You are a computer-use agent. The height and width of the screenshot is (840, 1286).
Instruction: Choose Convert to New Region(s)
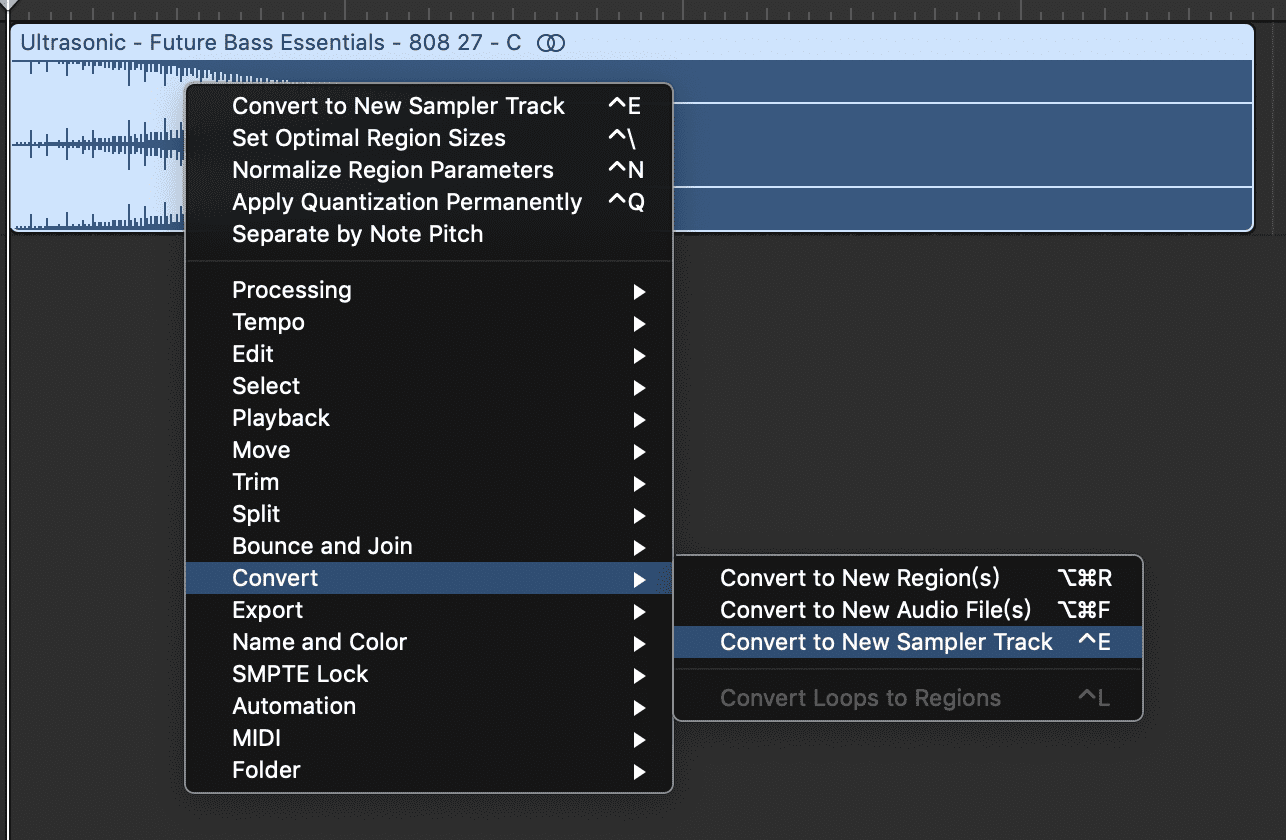(859, 578)
